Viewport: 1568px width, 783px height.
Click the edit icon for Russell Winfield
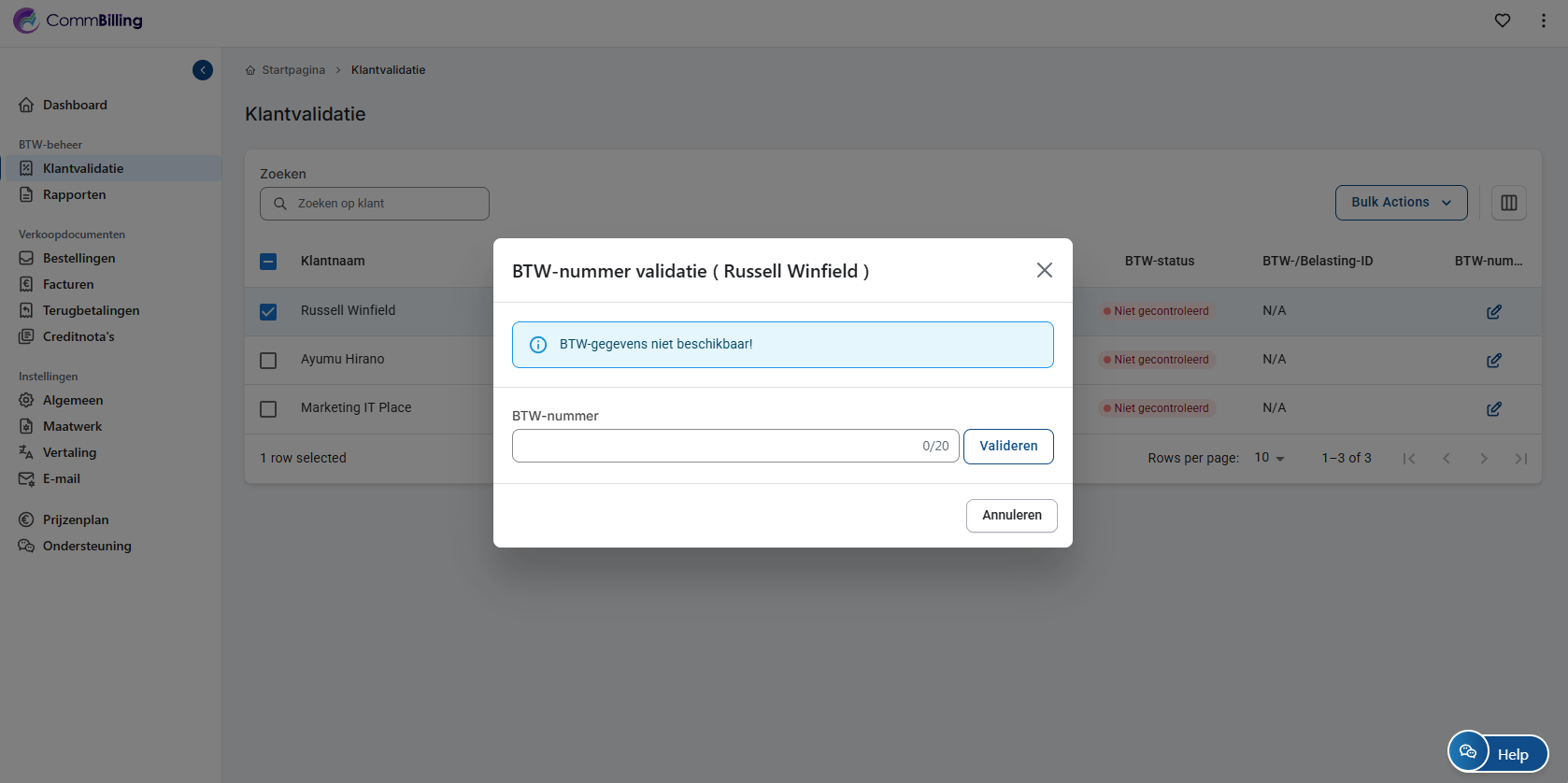1494,312
